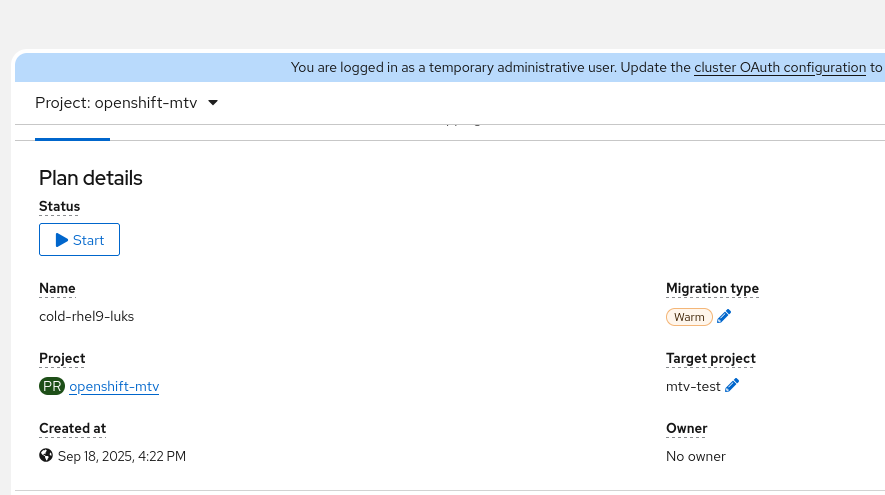Open the Project: openshift-mtv dropdown
This screenshot has height=495, width=885.
pyautogui.click(x=127, y=103)
